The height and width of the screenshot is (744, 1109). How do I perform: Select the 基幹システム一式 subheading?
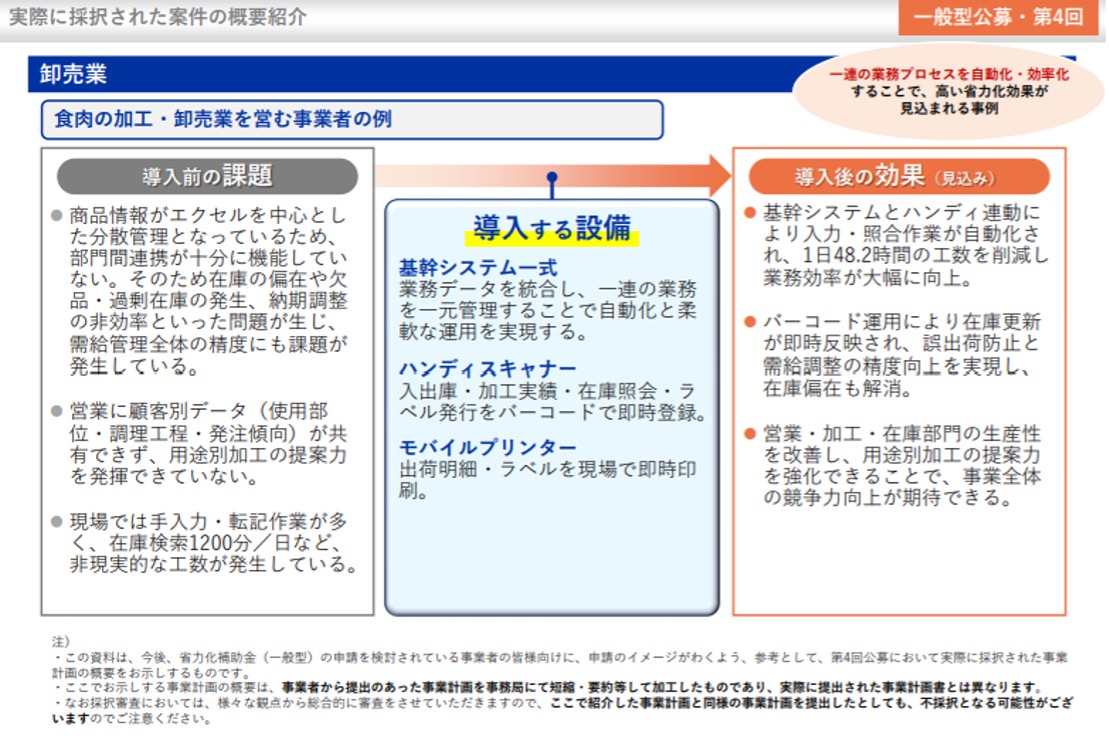click(x=478, y=267)
